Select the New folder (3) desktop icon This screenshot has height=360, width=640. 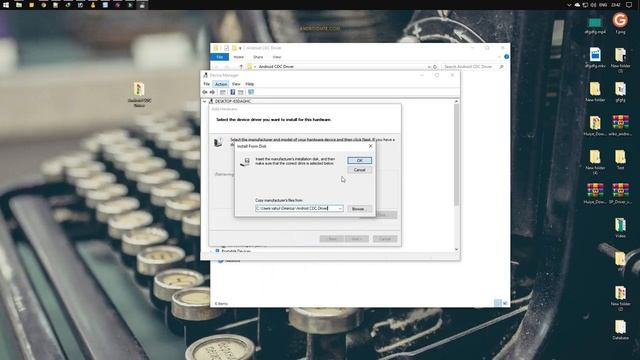(620, 60)
